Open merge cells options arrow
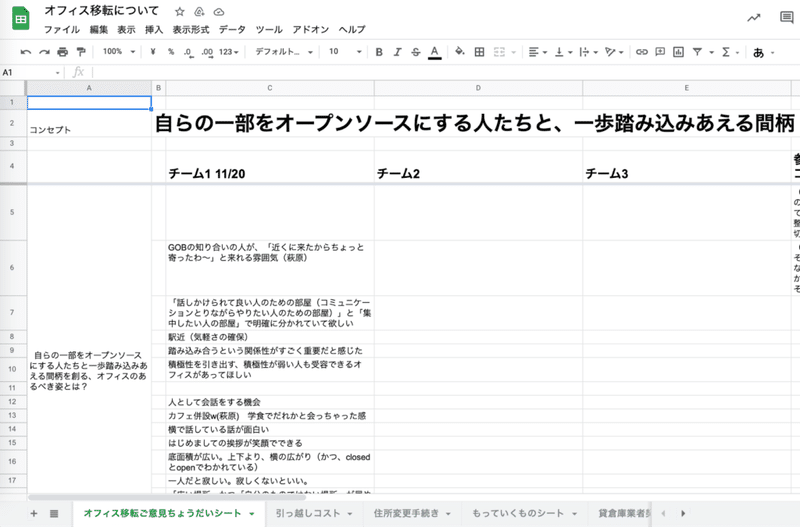800x527 pixels. [x=514, y=53]
